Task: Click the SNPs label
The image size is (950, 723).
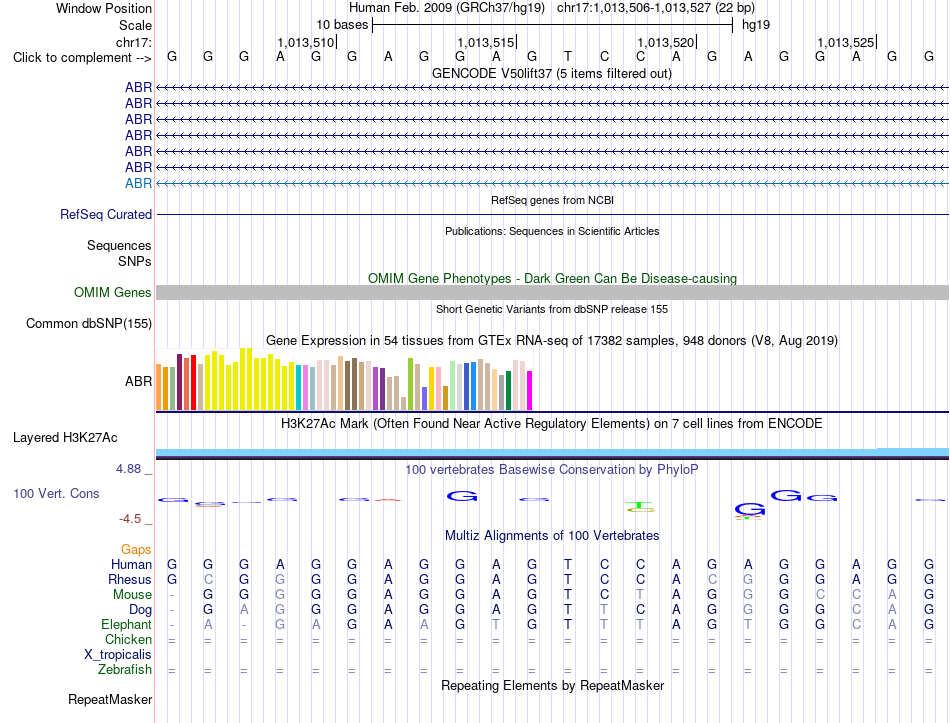Action: 135,261
